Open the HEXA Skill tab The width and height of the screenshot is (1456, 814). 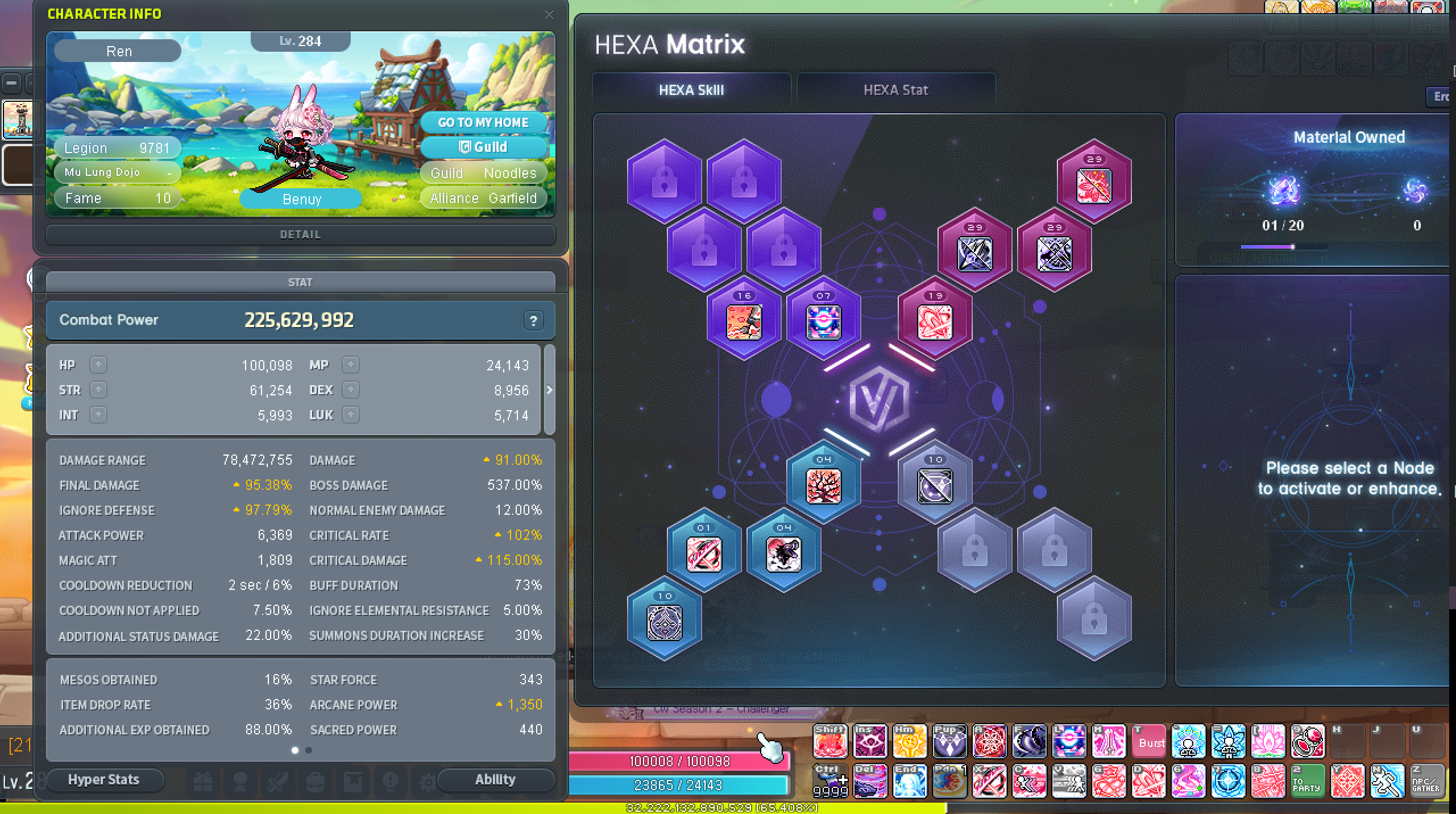point(691,90)
